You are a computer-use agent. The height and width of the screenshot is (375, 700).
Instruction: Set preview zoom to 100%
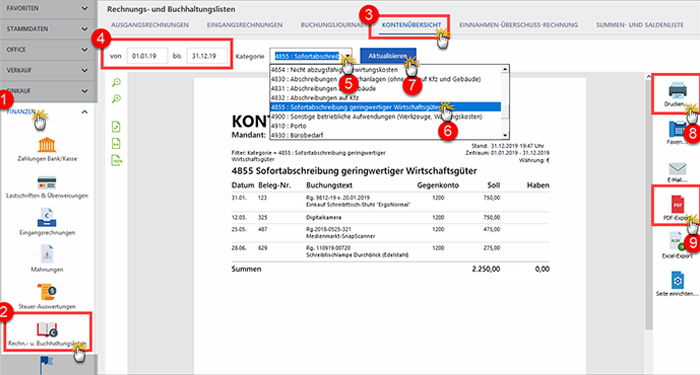point(117,160)
